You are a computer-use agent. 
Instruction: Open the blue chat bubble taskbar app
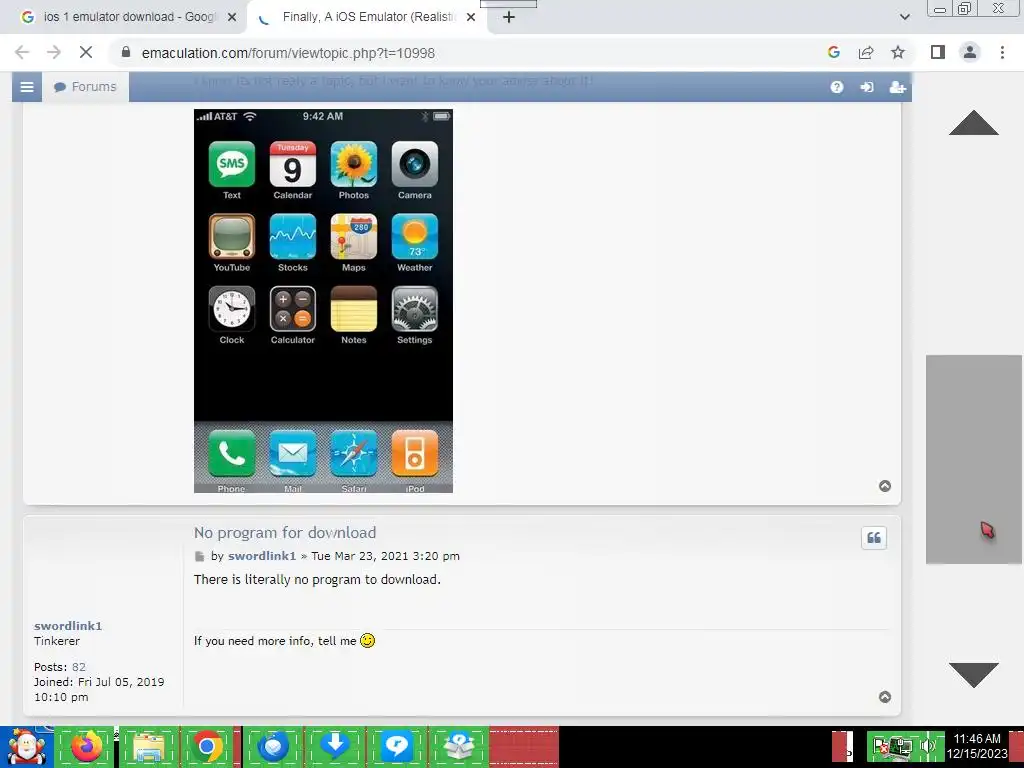pyautogui.click(x=396, y=746)
